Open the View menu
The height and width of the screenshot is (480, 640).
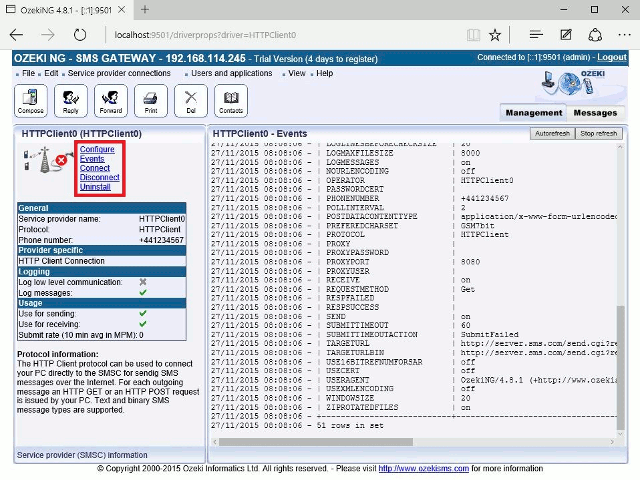pyautogui.click(x=297, y=73)
